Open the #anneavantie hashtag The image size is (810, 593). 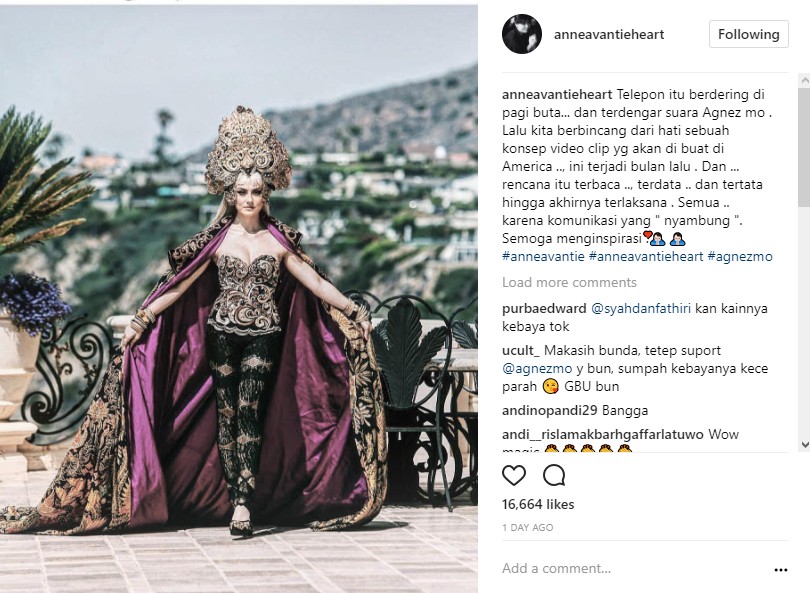click(x=543, y=257)
